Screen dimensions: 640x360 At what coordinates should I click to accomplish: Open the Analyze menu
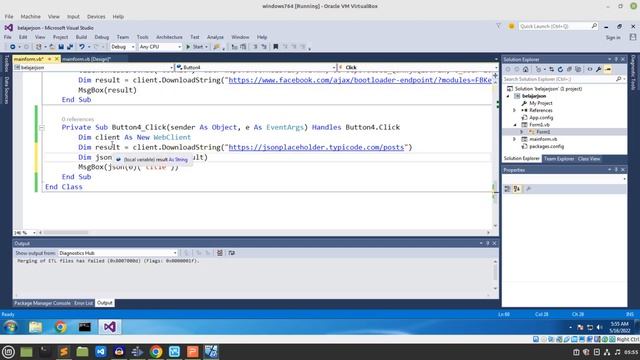point(215,37)
